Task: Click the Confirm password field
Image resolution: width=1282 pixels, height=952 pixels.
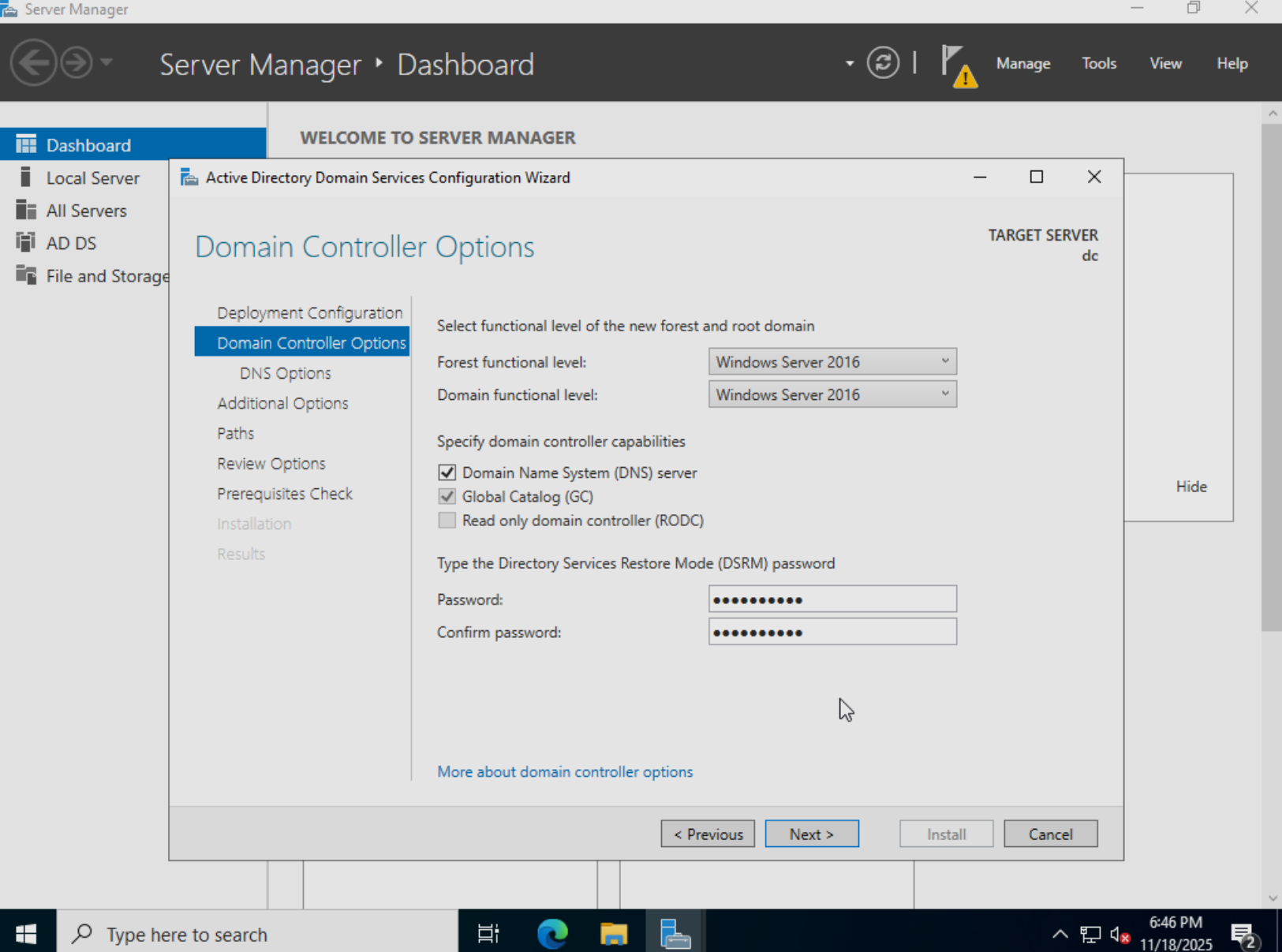Action: click(x=832, y=632)
